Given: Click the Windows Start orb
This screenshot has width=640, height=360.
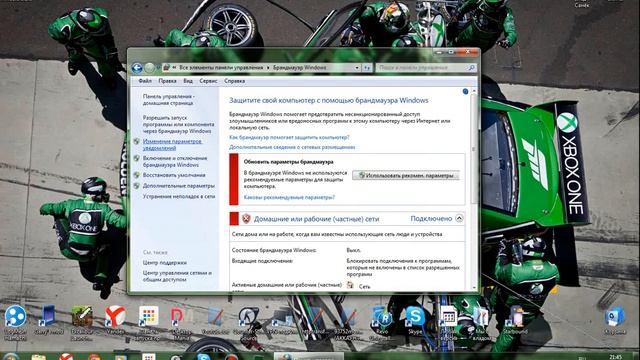Looking at the screenshot, I should point(11,357).
